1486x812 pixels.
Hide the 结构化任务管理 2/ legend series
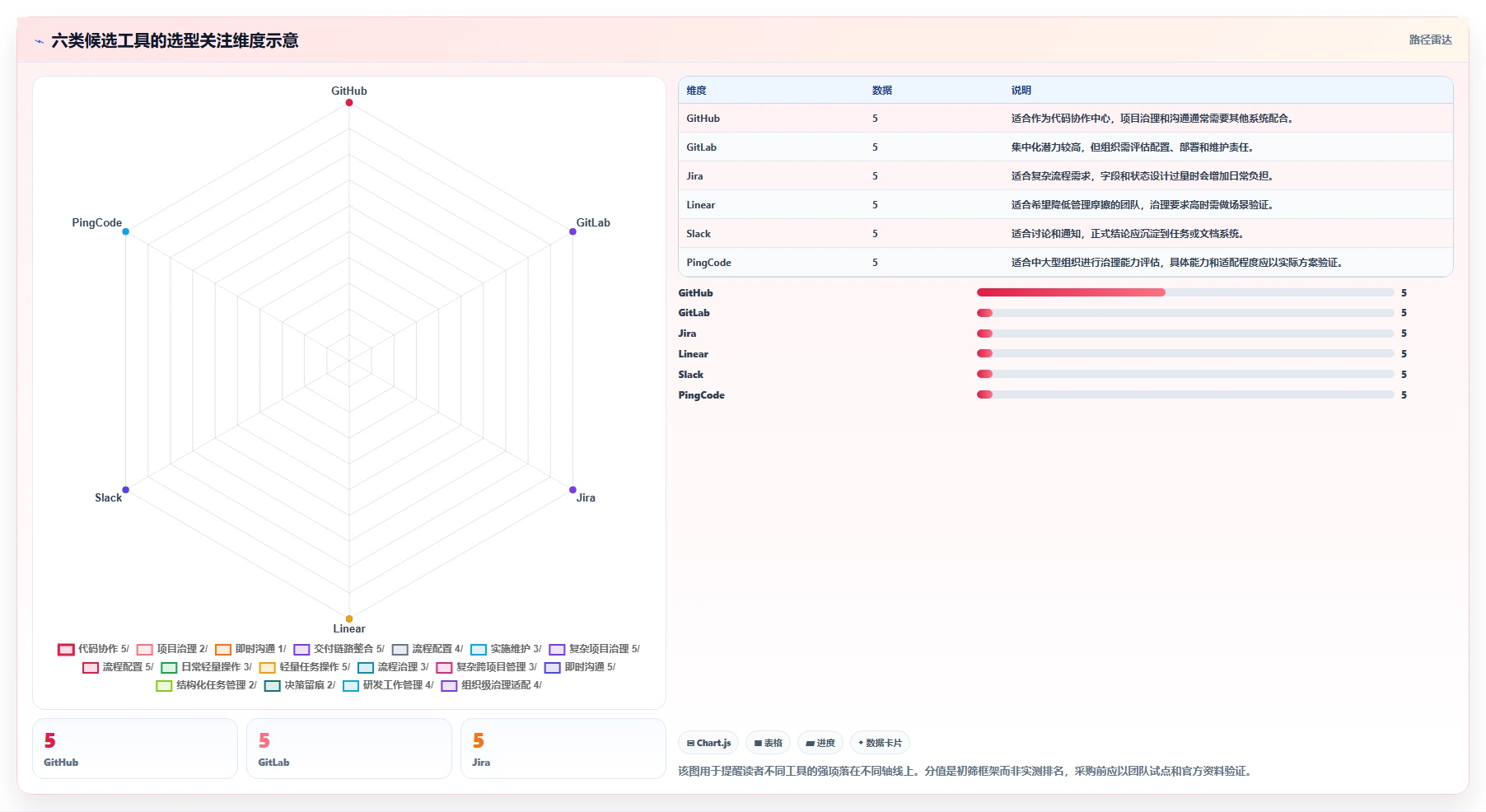point(206,685)
